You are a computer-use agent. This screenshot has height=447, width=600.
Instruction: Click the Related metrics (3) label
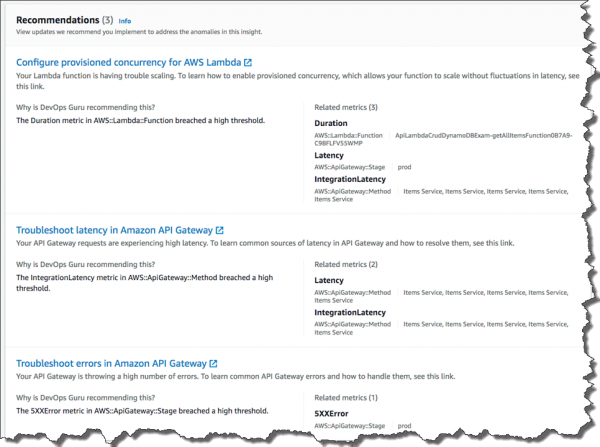(x=346, y=108)
